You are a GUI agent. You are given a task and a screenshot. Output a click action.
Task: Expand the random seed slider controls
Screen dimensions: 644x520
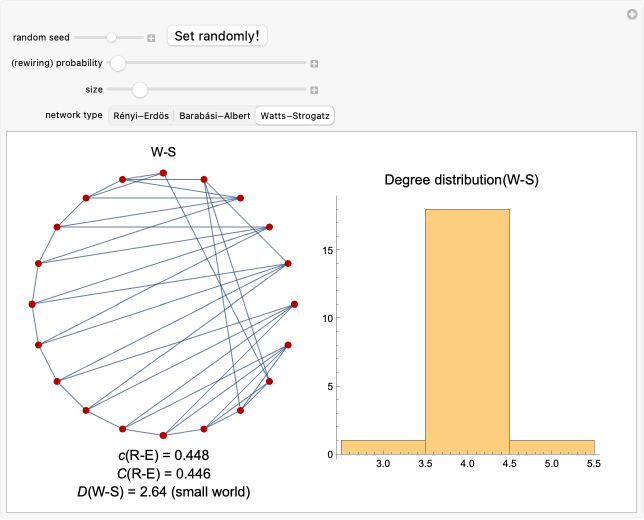pyautogui.click(x=151, y=37)
